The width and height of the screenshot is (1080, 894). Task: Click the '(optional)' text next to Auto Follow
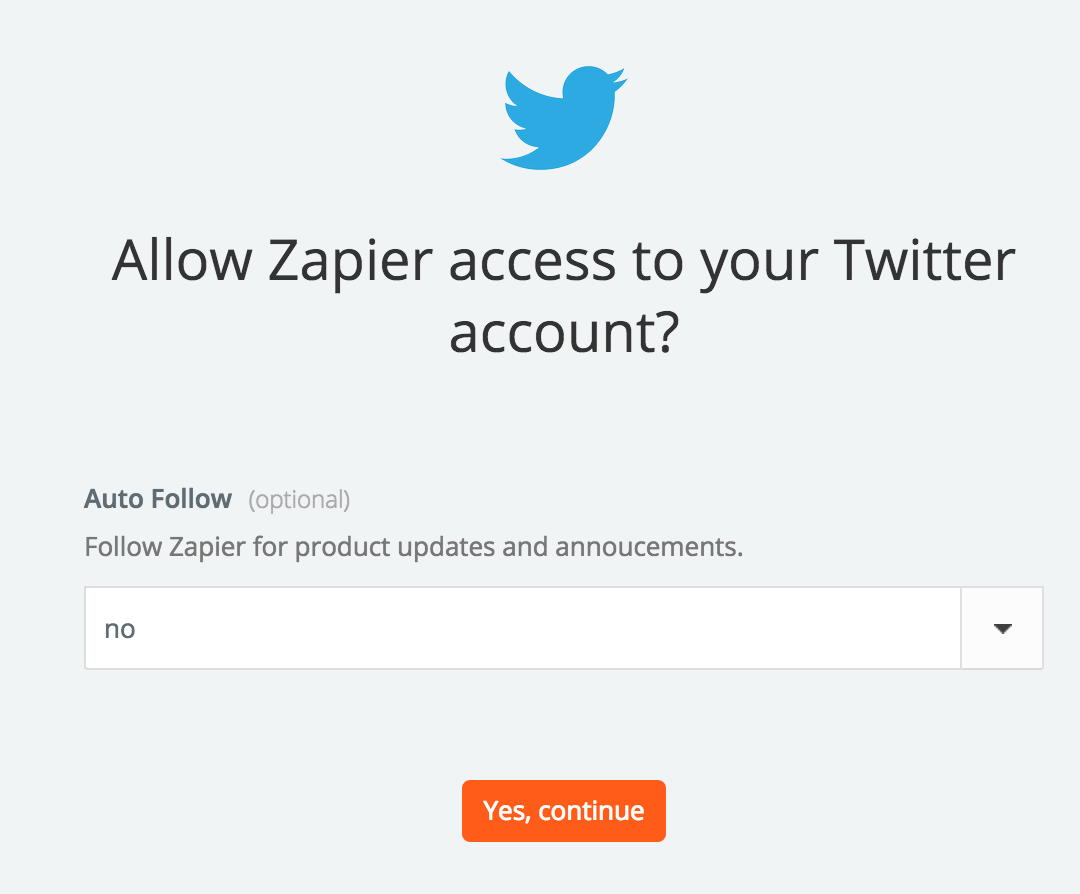[x=299, y=500]
